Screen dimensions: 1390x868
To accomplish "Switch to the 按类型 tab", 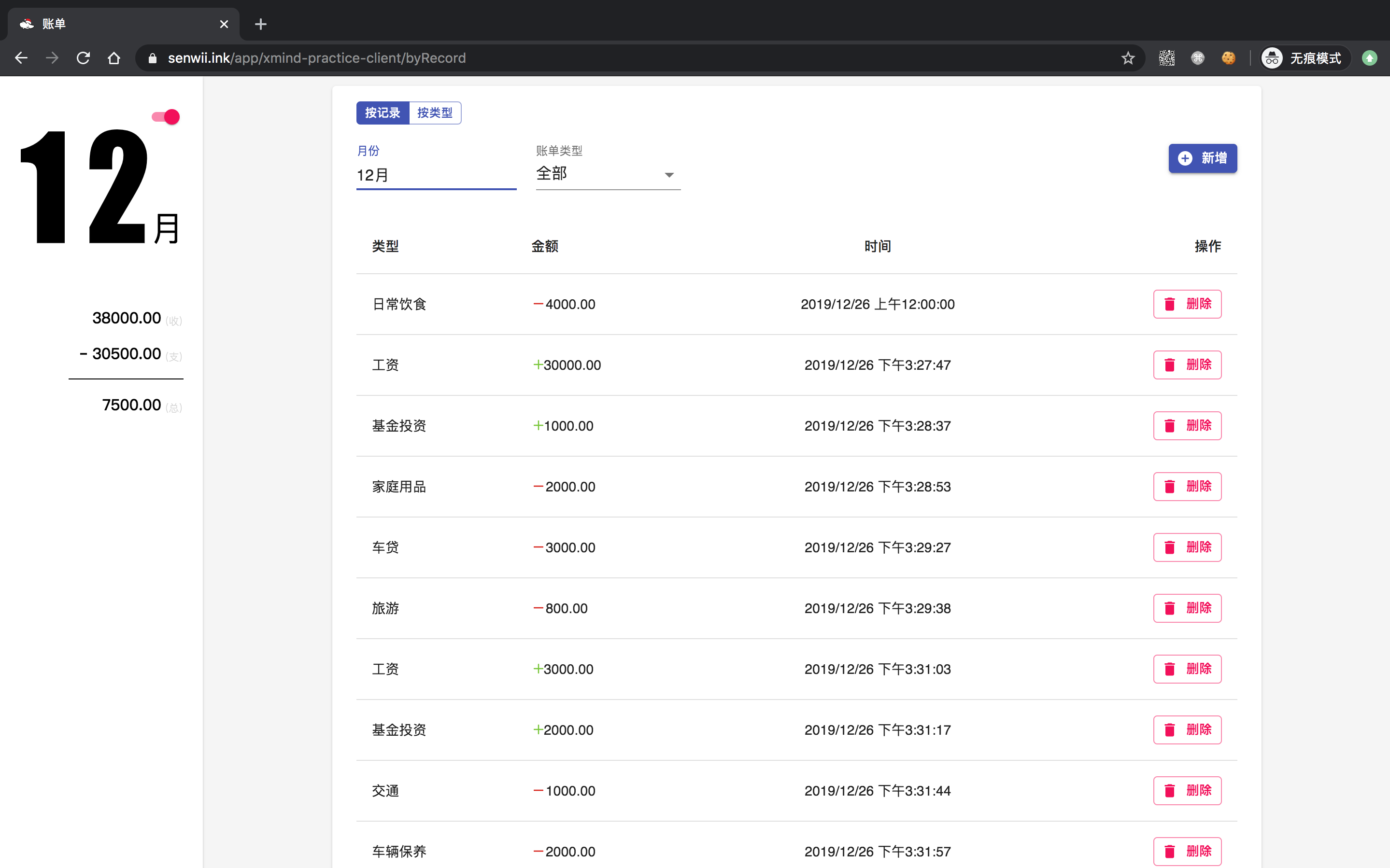I will click(x=435, y=113).
